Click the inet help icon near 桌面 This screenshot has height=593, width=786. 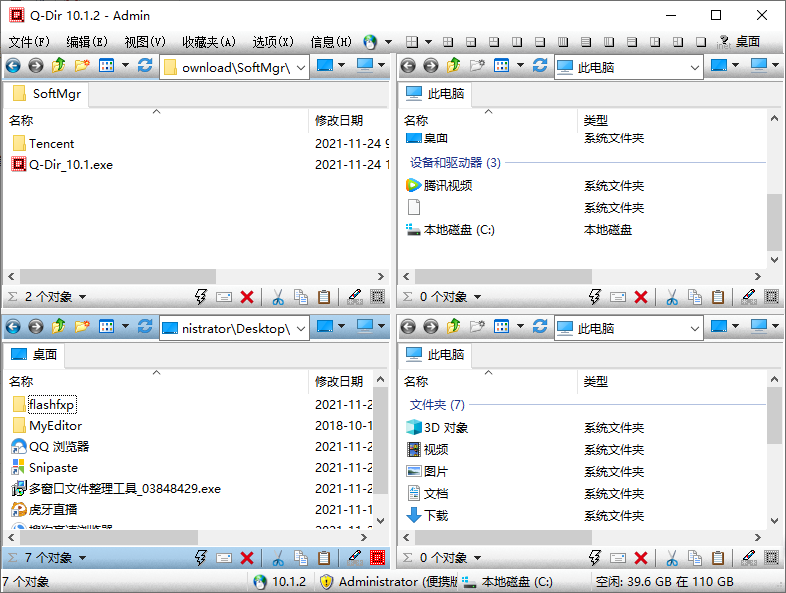pos(723,42)
